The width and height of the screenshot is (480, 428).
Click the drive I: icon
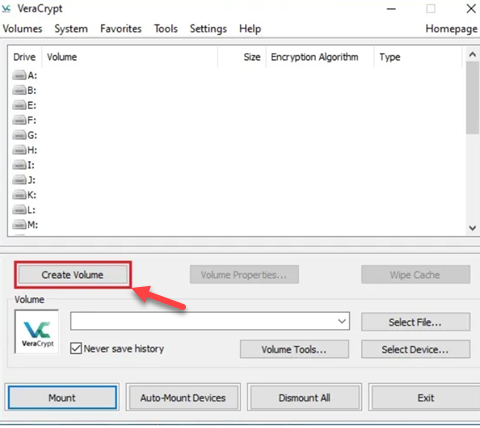point(19,165)
